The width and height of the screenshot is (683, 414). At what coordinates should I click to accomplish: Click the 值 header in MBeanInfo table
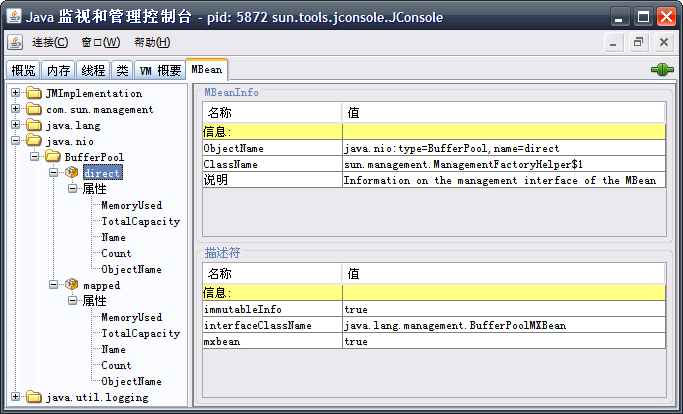click(504, 113)
